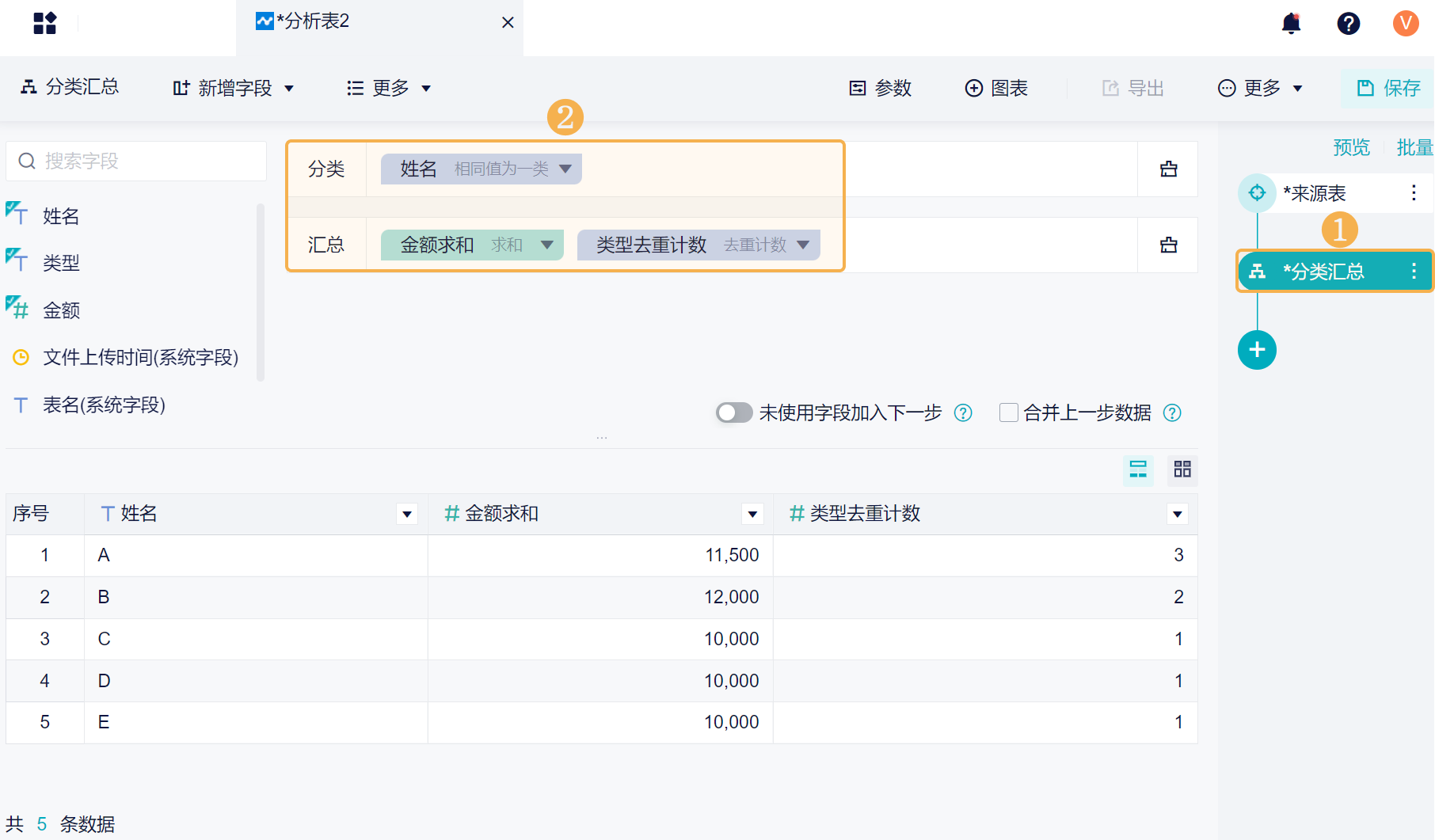Click the app grid home icon
This screenshot has width=1435, height=840.
(45, 24)
